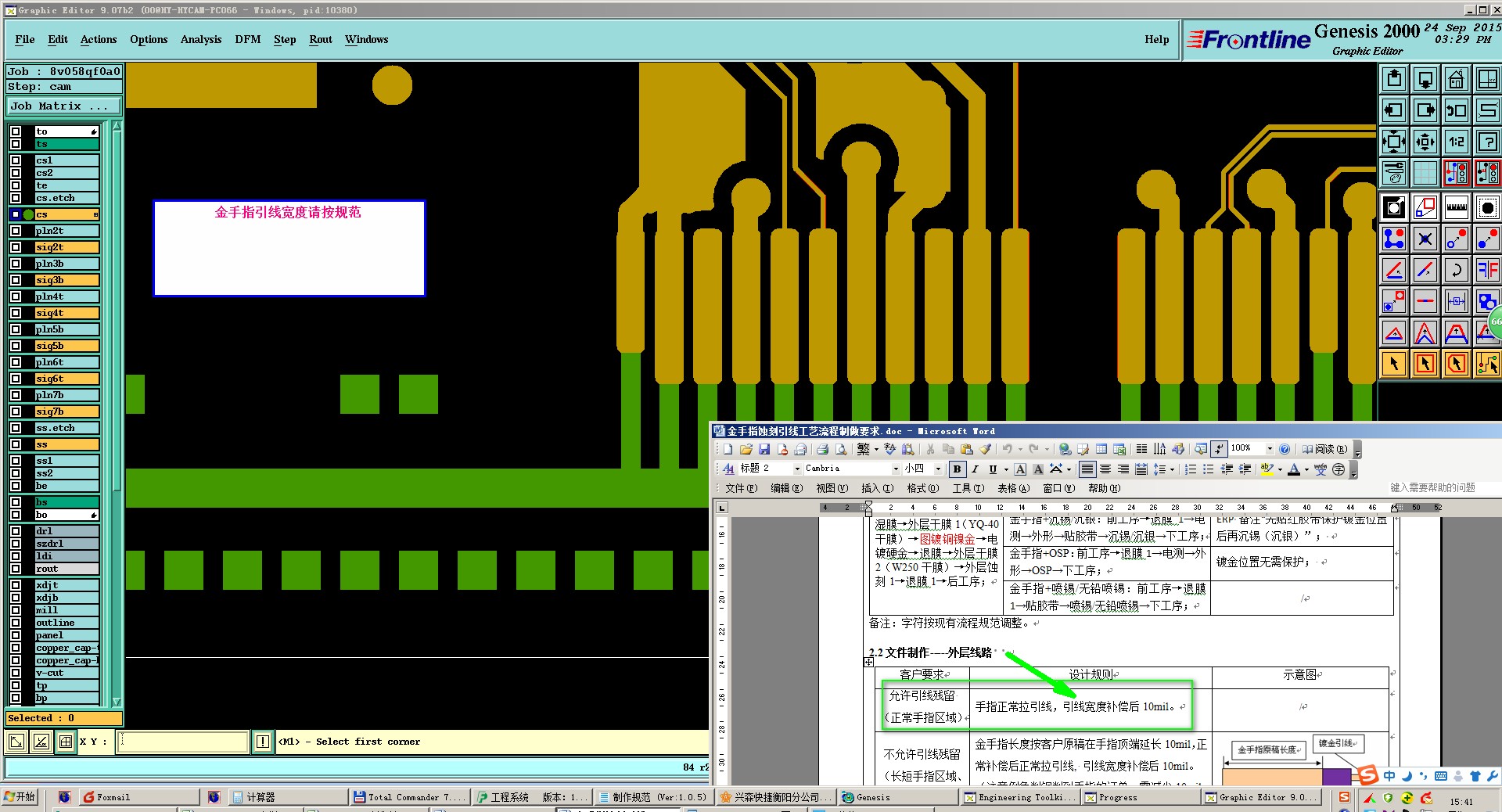Open font size dropdown showing 小四
The width and height of the screenshot is (1502, 812).
[938, 469]
